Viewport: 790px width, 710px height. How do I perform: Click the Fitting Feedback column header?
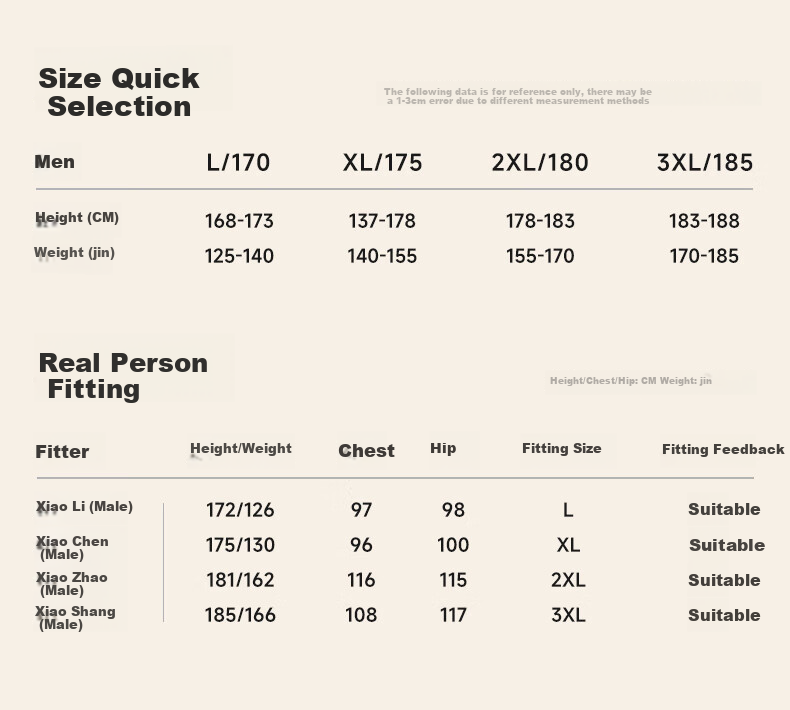click(723, 449)
